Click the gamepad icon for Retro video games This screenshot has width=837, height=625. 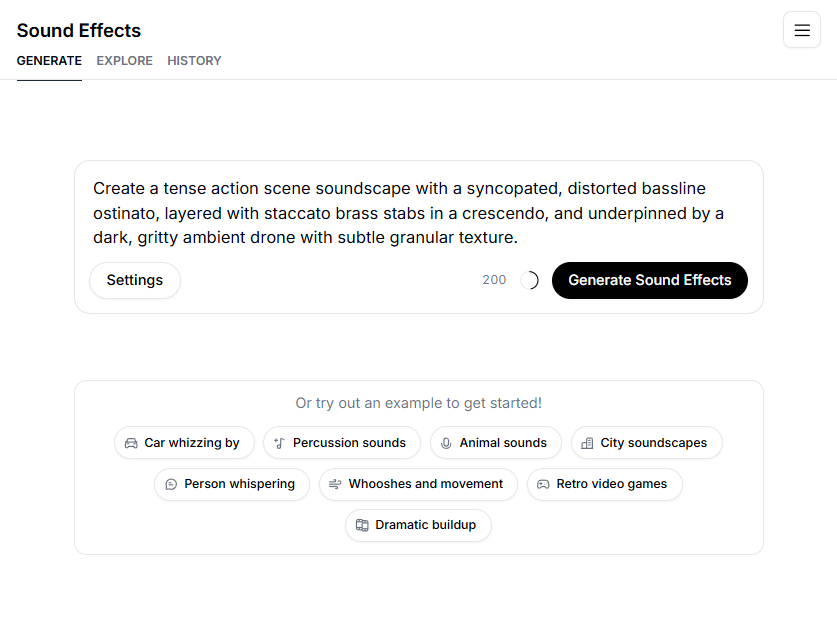click(x=543, y=484)
